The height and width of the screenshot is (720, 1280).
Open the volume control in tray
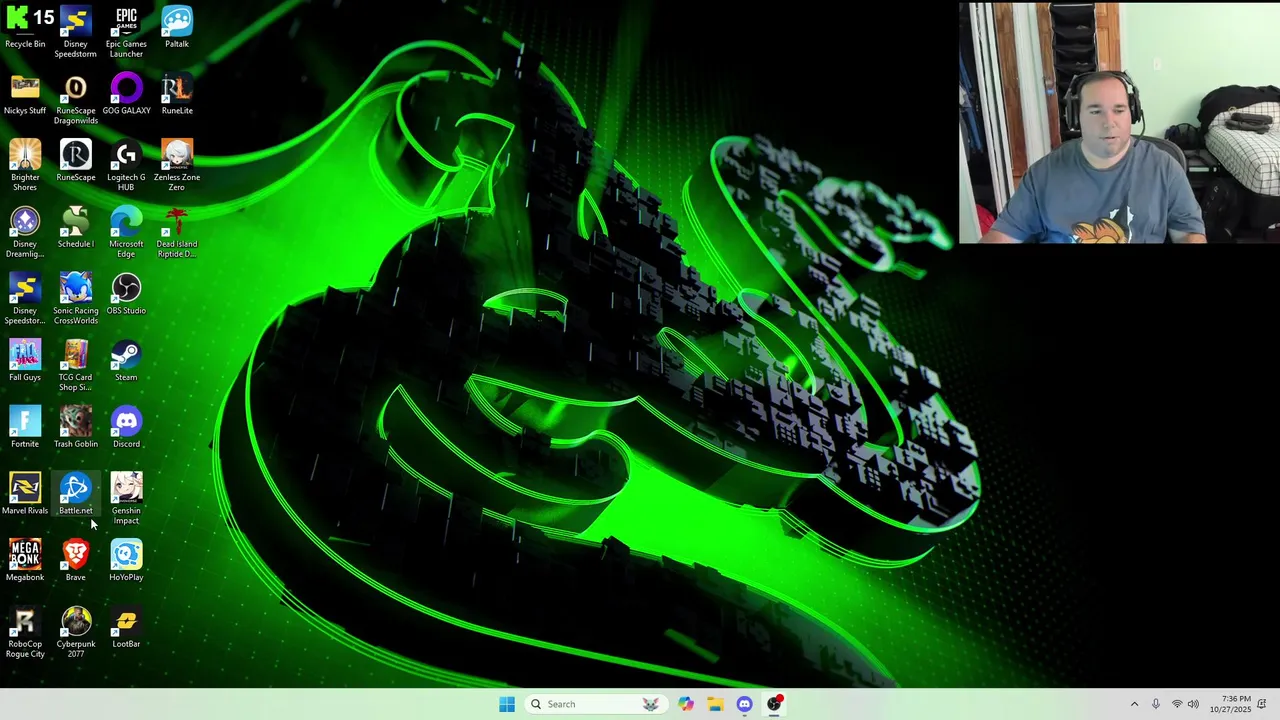click(1194, 704)
